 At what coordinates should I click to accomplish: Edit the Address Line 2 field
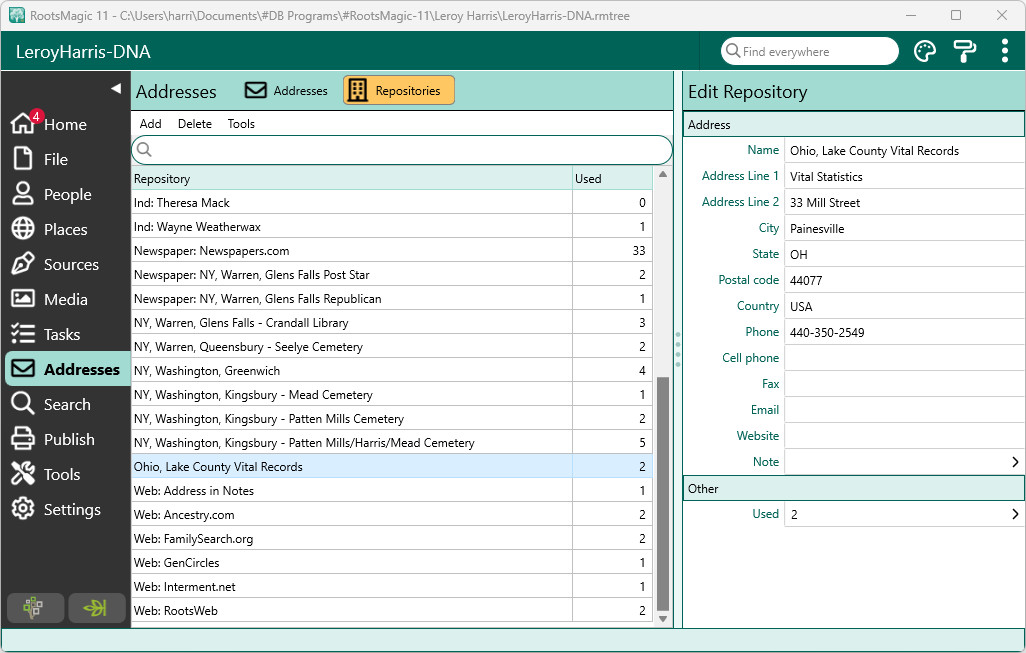[904, 203]
